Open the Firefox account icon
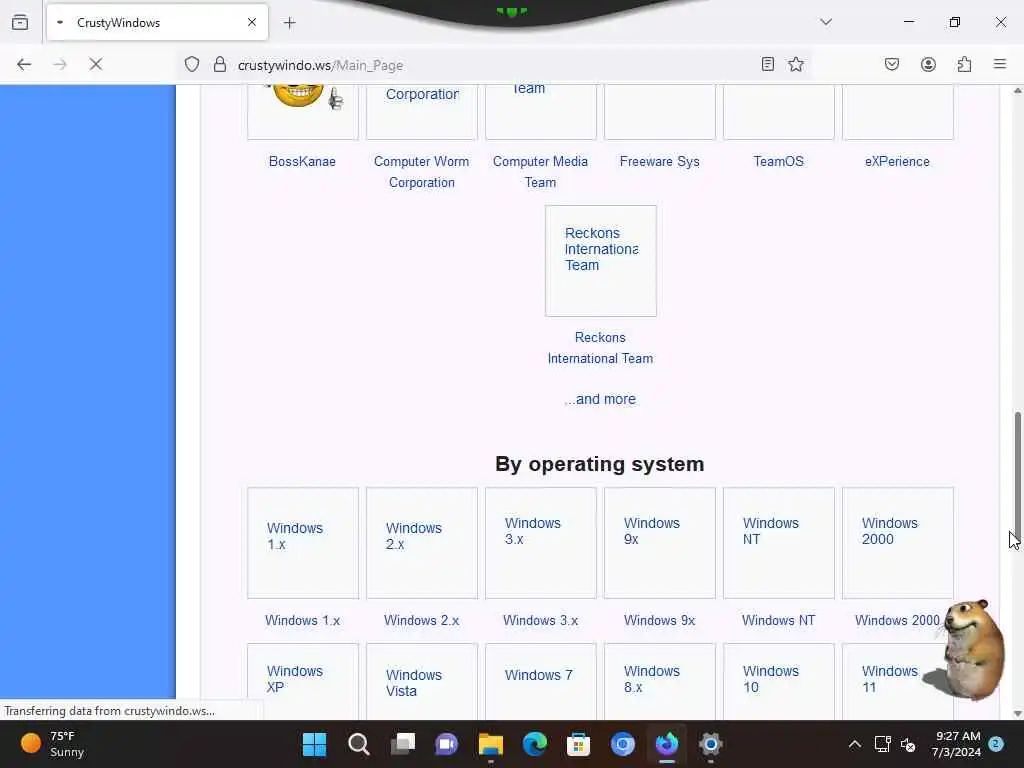 click(928, 64)
